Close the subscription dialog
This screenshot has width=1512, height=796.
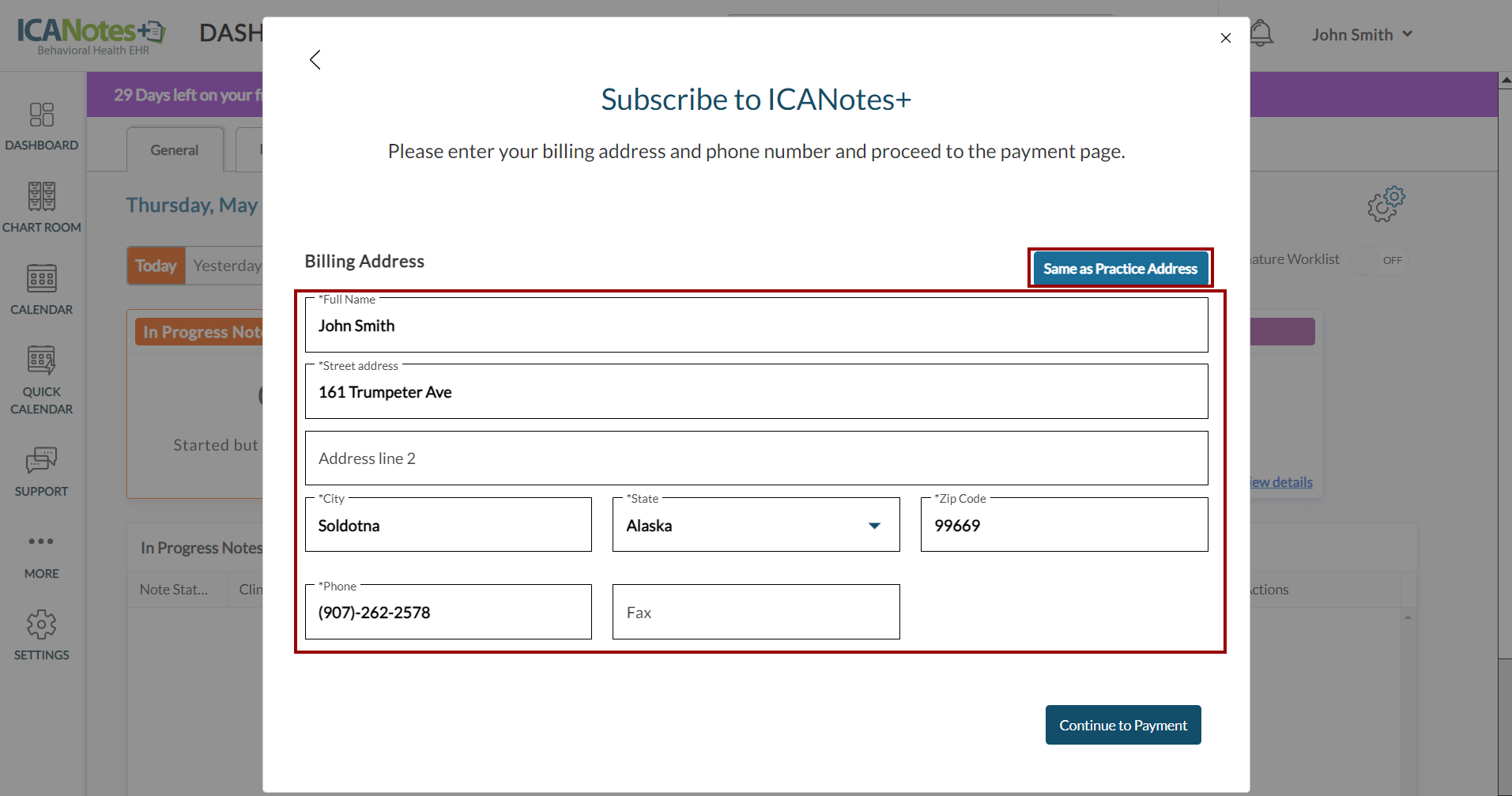pos(1226,38)
